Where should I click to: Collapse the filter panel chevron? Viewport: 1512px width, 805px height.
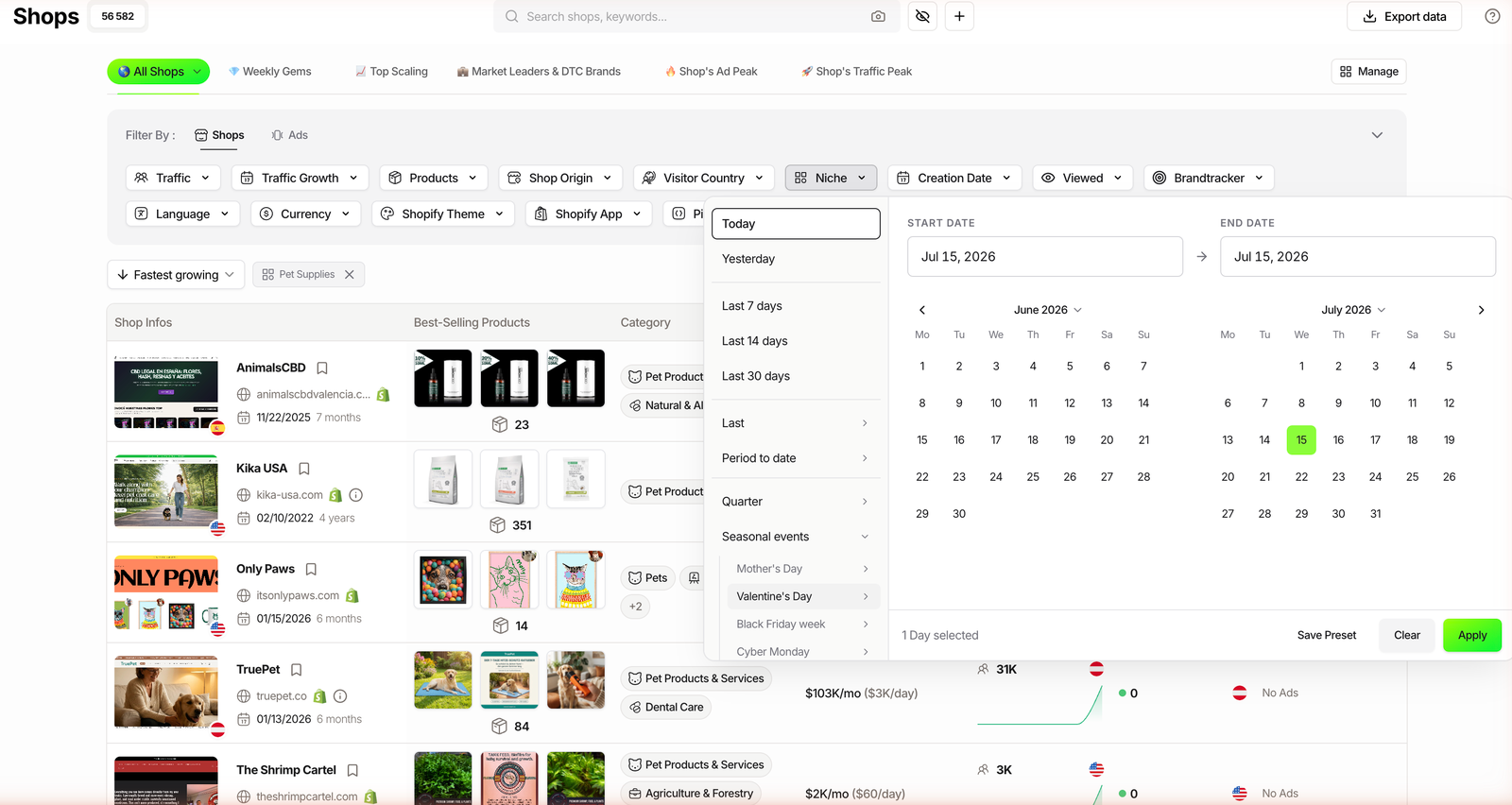[1377, 135]
